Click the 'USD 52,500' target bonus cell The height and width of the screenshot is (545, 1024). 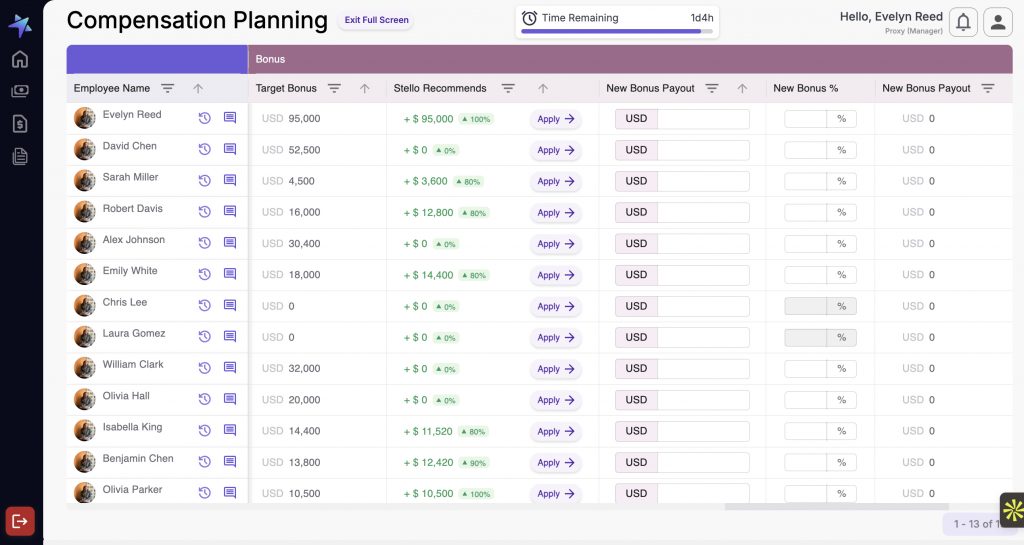pyautogui.click(x=291, y=149)
